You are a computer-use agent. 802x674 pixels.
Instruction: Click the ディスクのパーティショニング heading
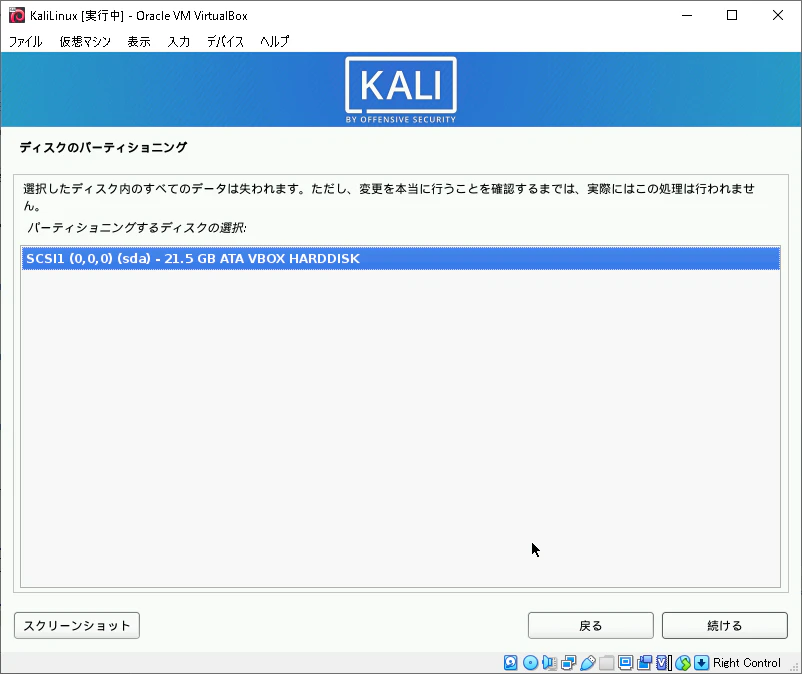pyautogui.click(x=103, y=147)
